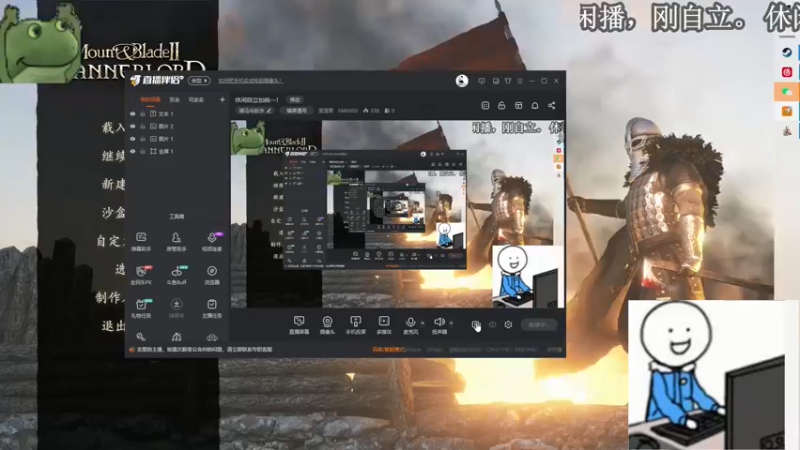Open the 浏览器 browser source tool
Viewport: 800px width, 450px height.
[x=212, y=274]
